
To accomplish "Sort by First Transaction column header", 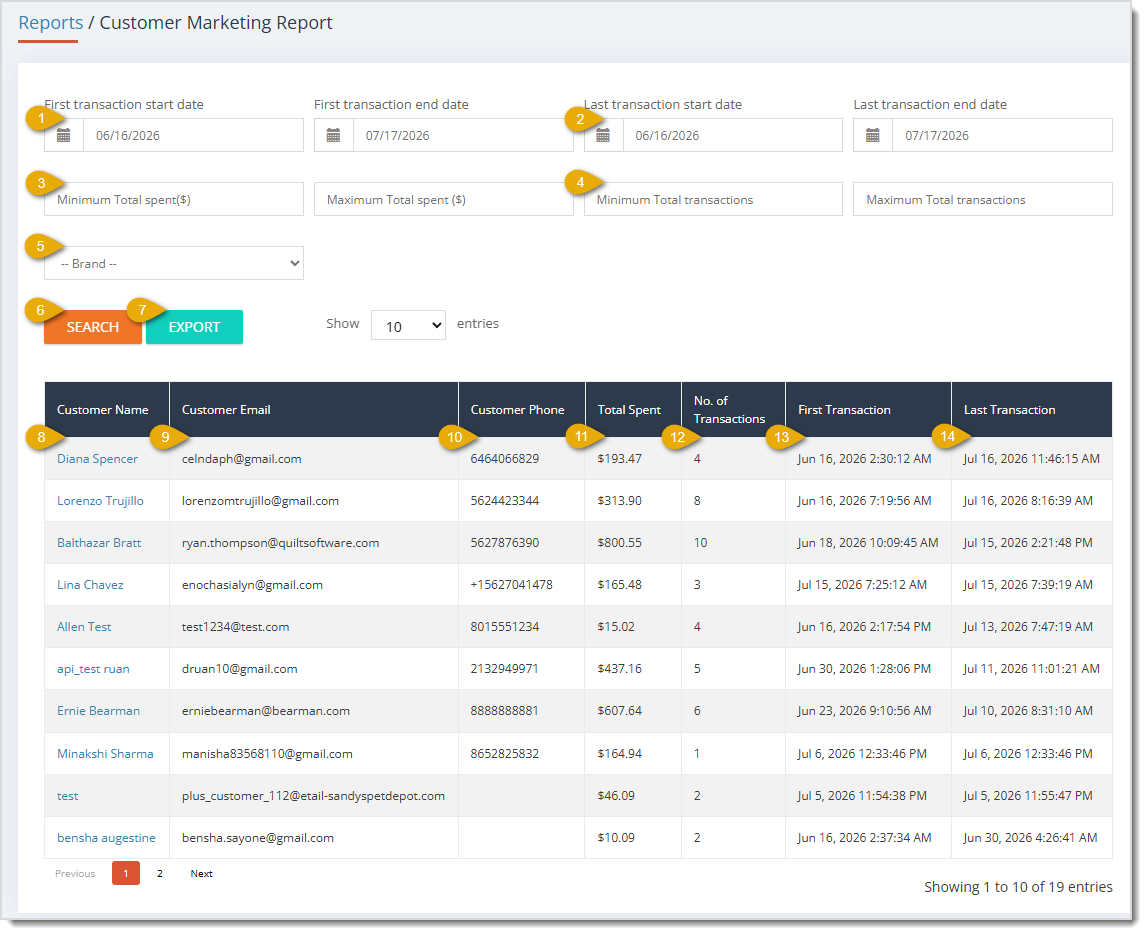I will click(868, 410).
